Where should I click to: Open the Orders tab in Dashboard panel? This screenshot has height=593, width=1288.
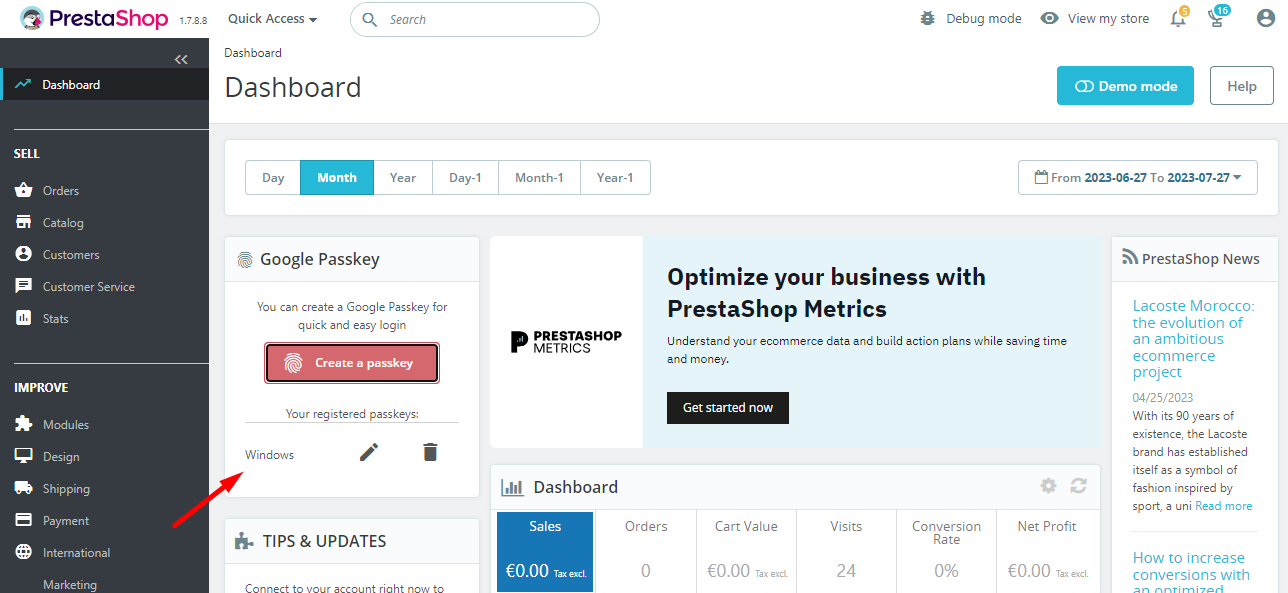click(646, 552)
